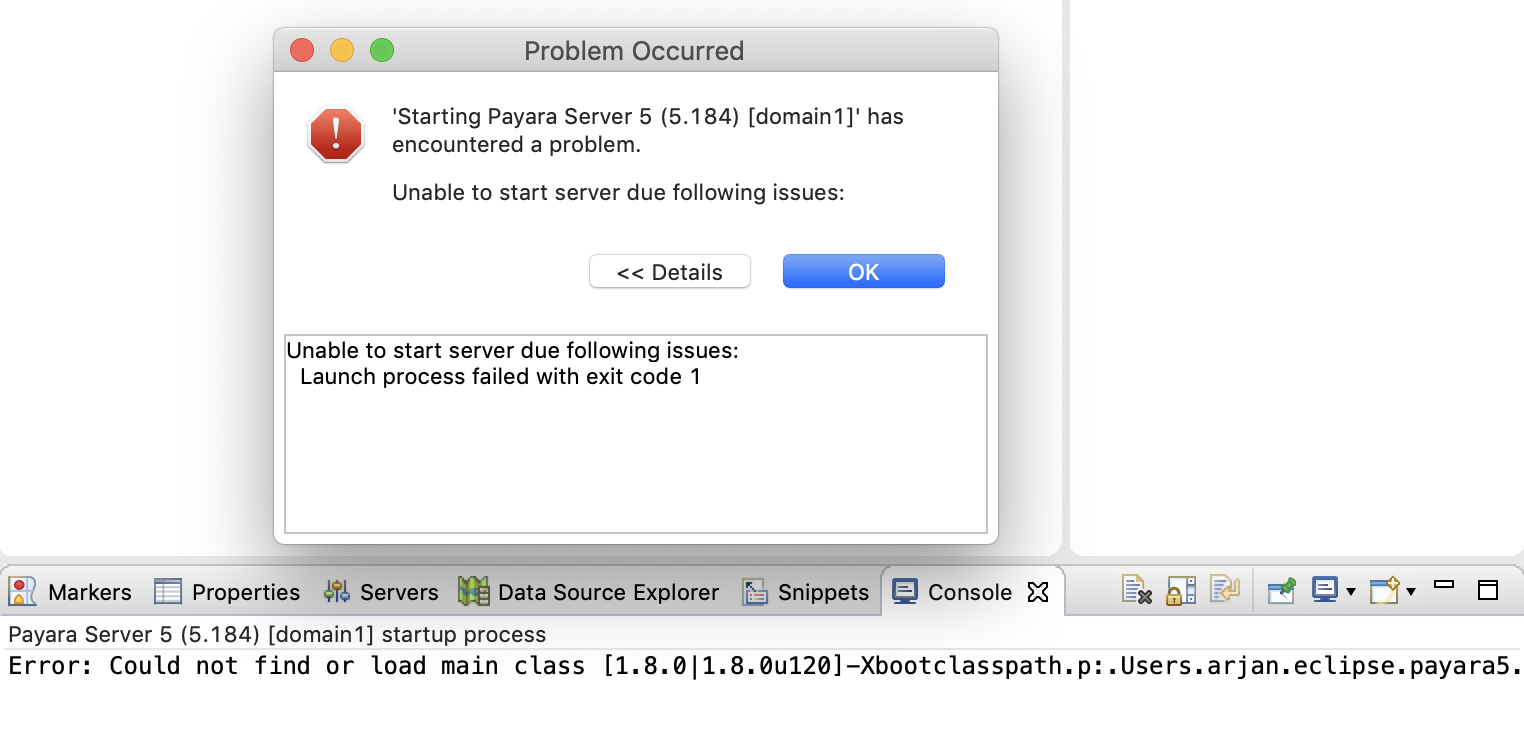
Task: Open the Properties tab
Action: click(x=227, y=592)
